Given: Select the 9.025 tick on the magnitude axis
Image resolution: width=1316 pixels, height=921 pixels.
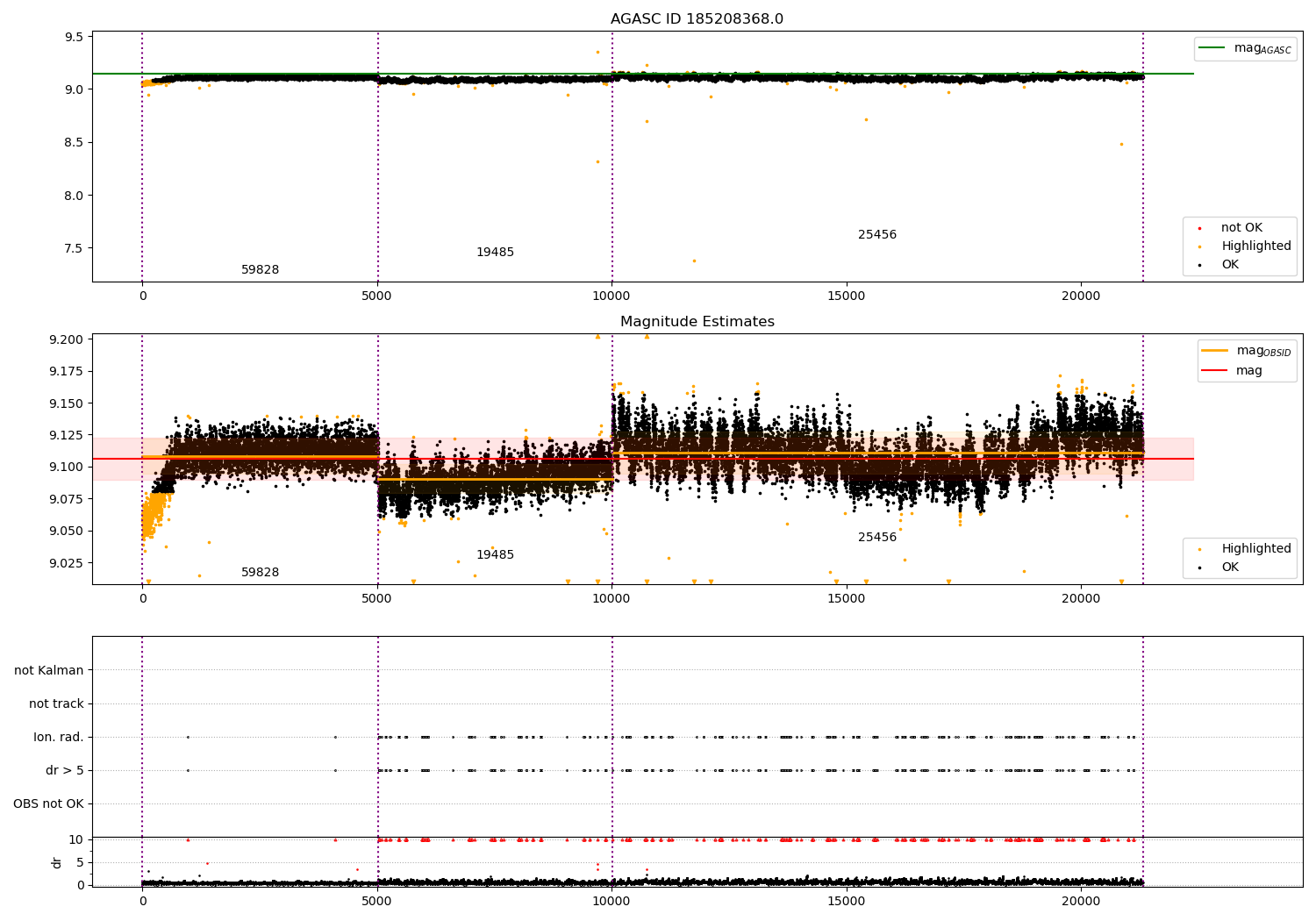Looking at the screenshot, I should click(67, 563).
